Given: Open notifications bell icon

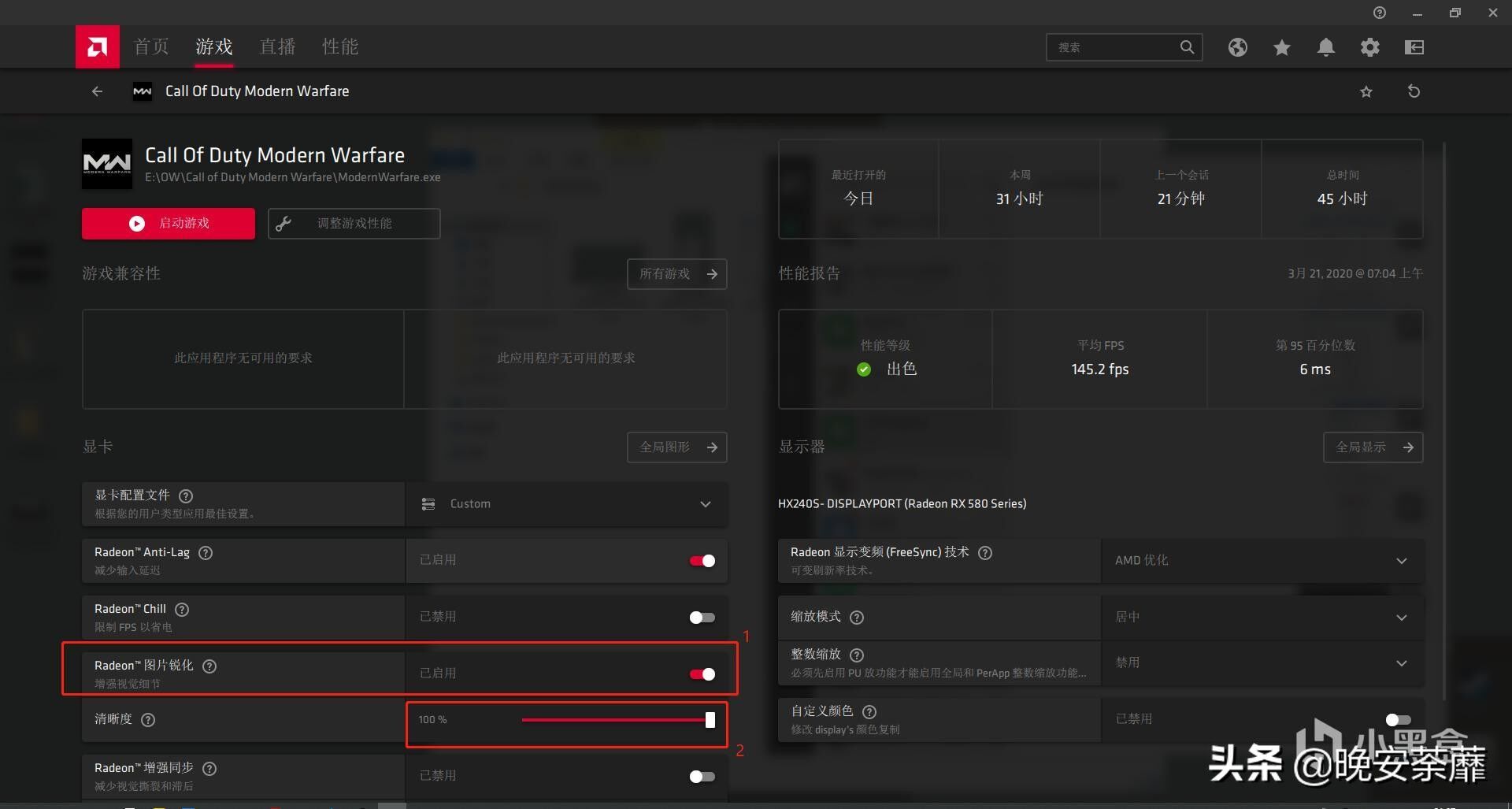Looking at the screenshot, I should 1325,47.
